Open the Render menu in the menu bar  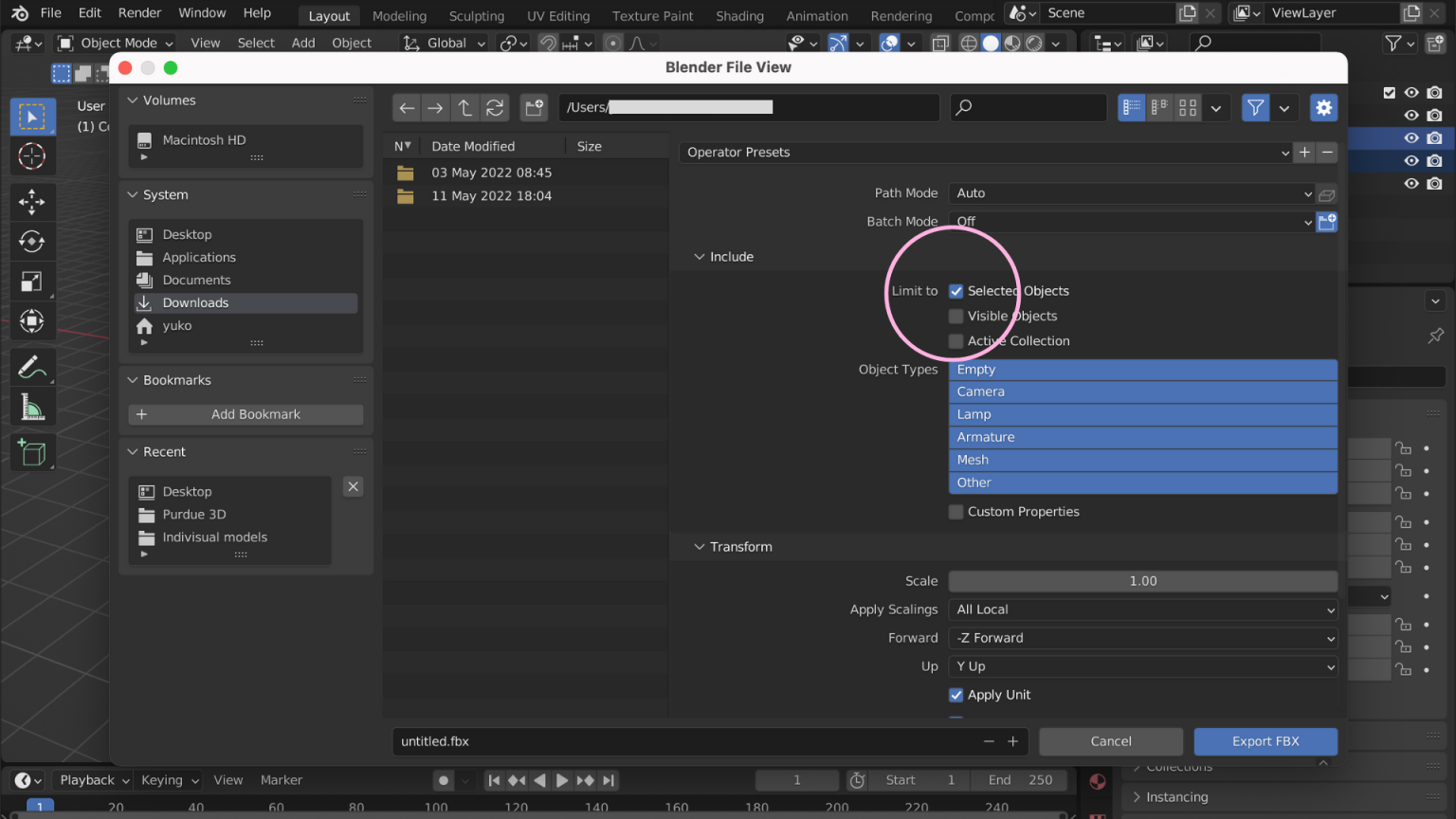pyautogui.click(x=139, y=12)
